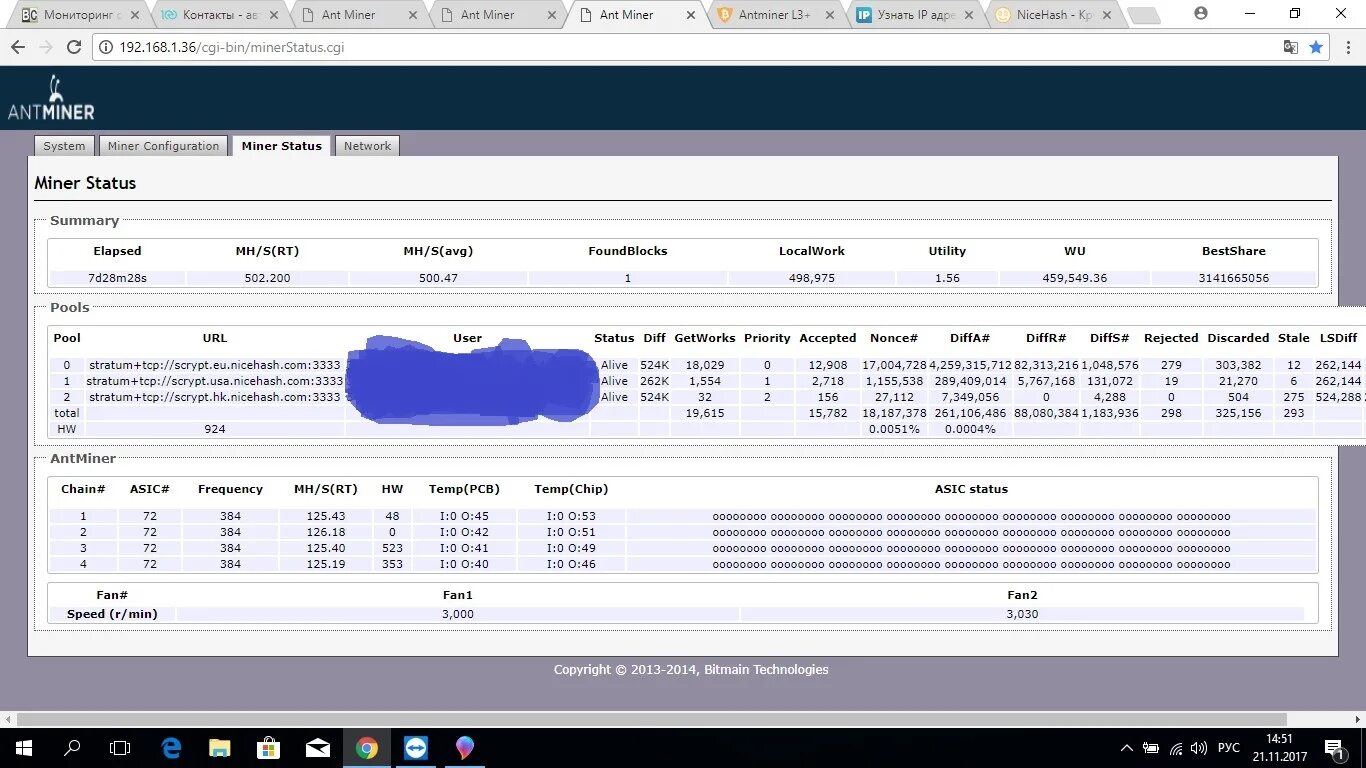Click the Miner Status page heading

85,183
